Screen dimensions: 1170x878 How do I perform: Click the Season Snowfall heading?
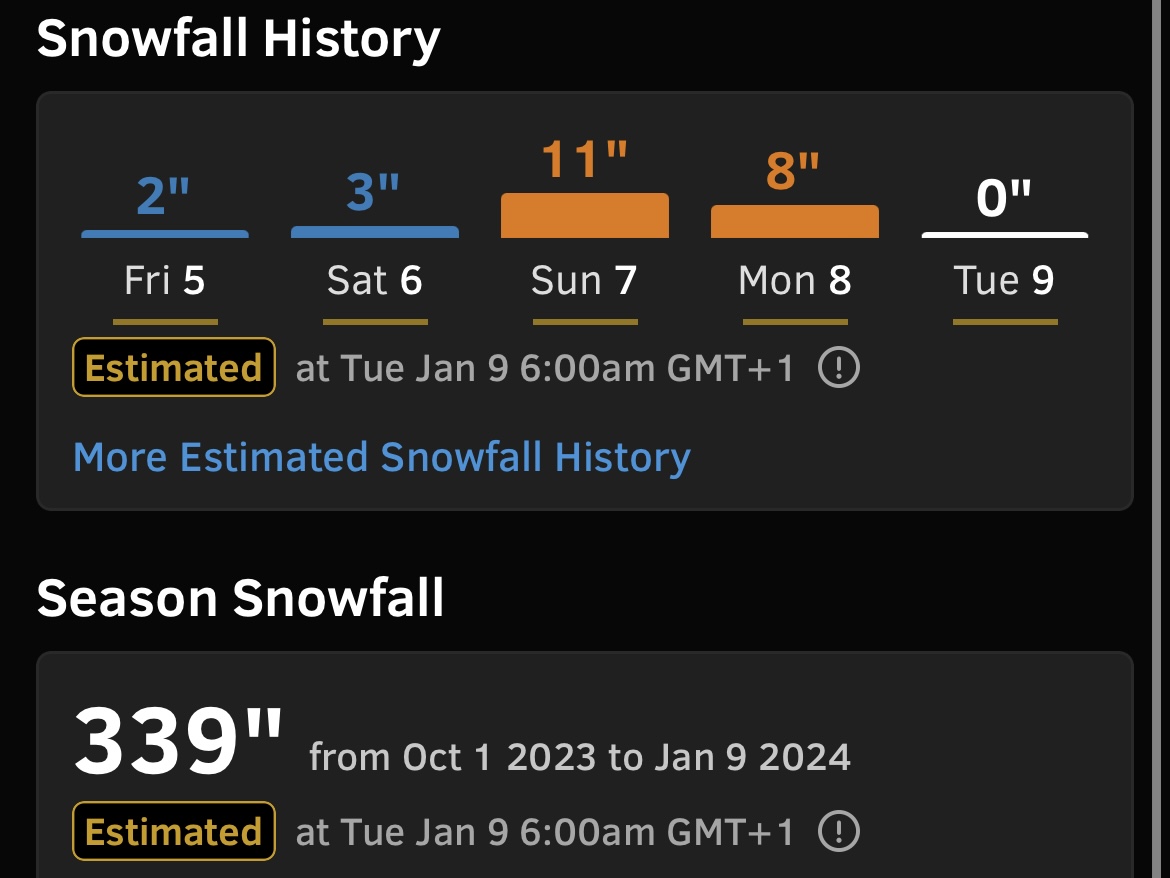240,598
